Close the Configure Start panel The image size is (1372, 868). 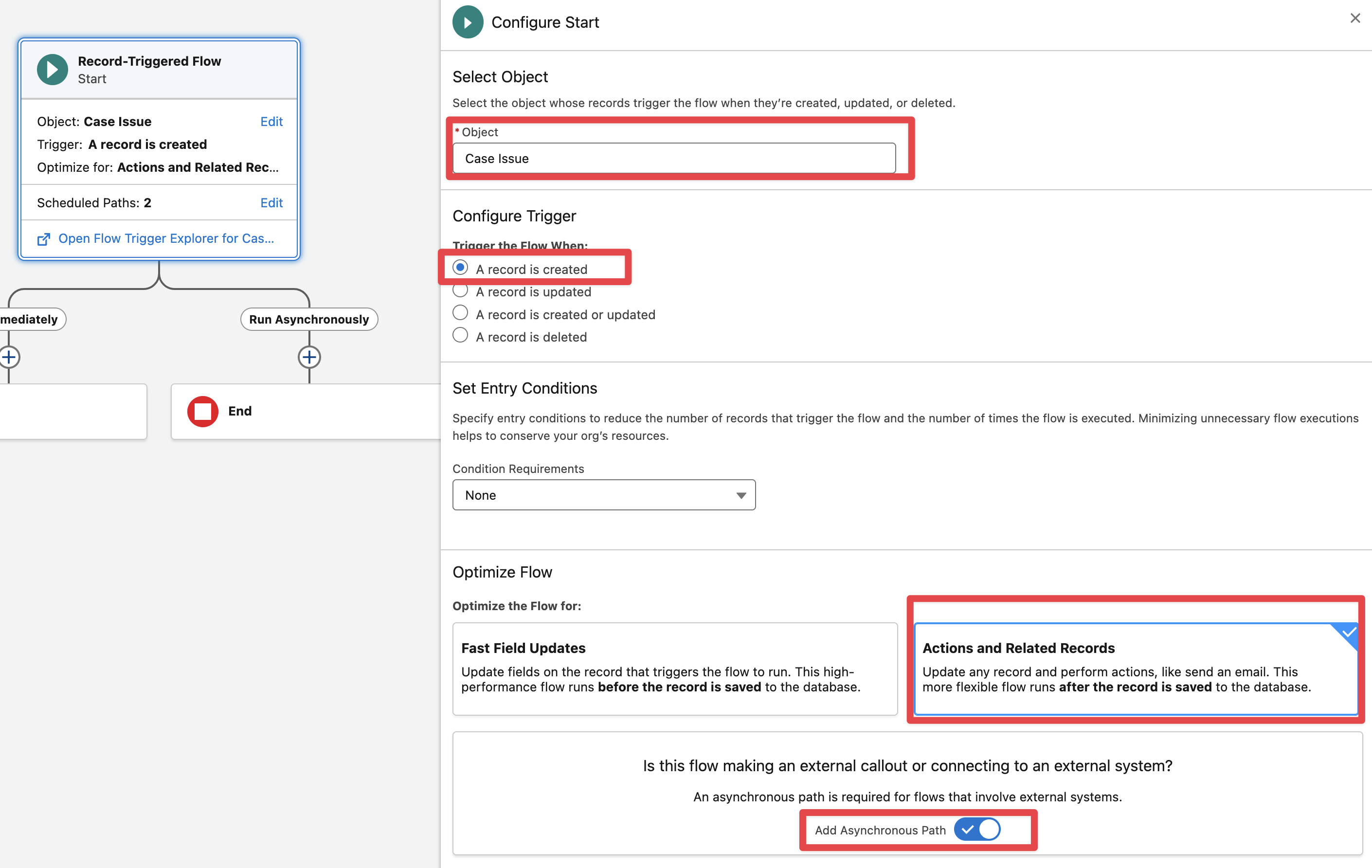(x=1355, y=18)
